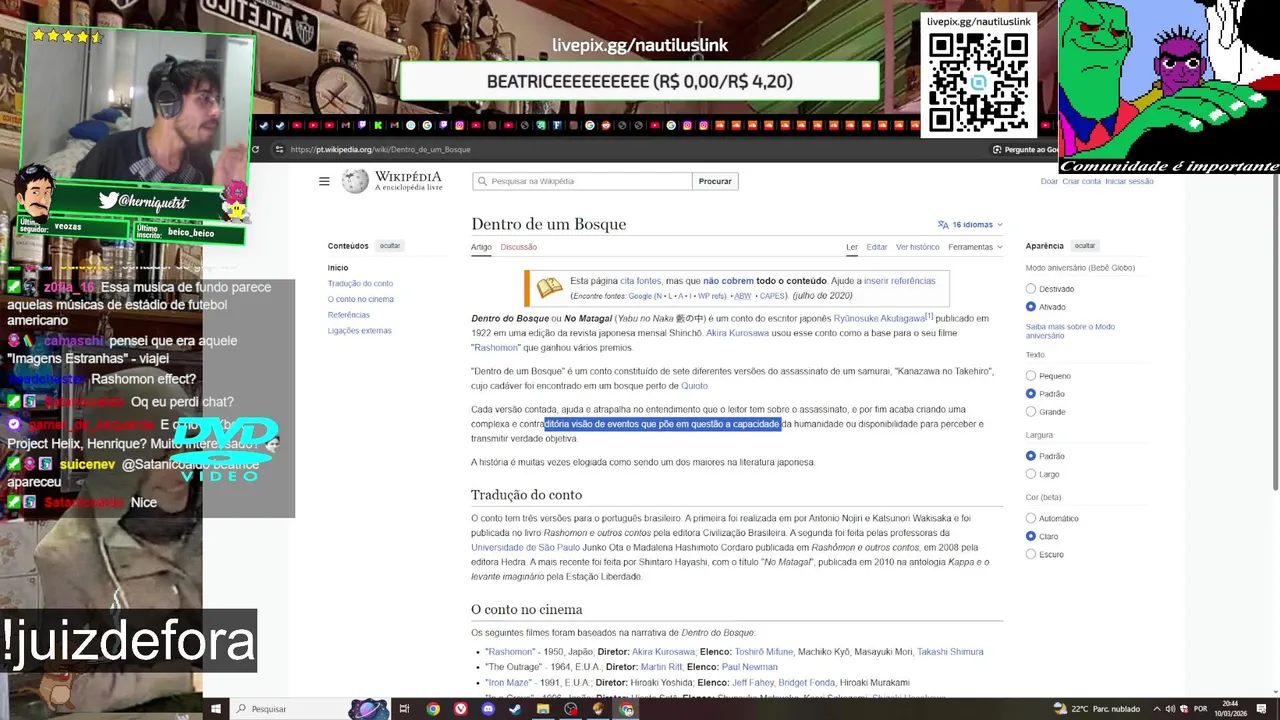
Task: Select the 'Ler' tab
Action: (x=852, y=247)
